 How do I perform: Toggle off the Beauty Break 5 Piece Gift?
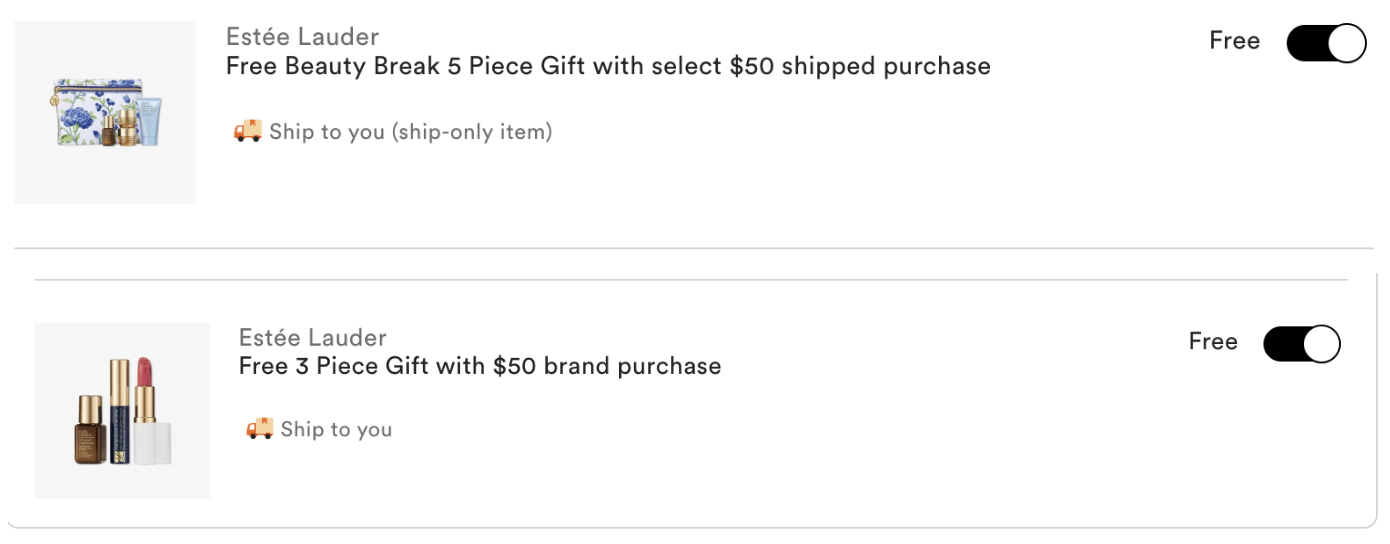point(1325,44)
